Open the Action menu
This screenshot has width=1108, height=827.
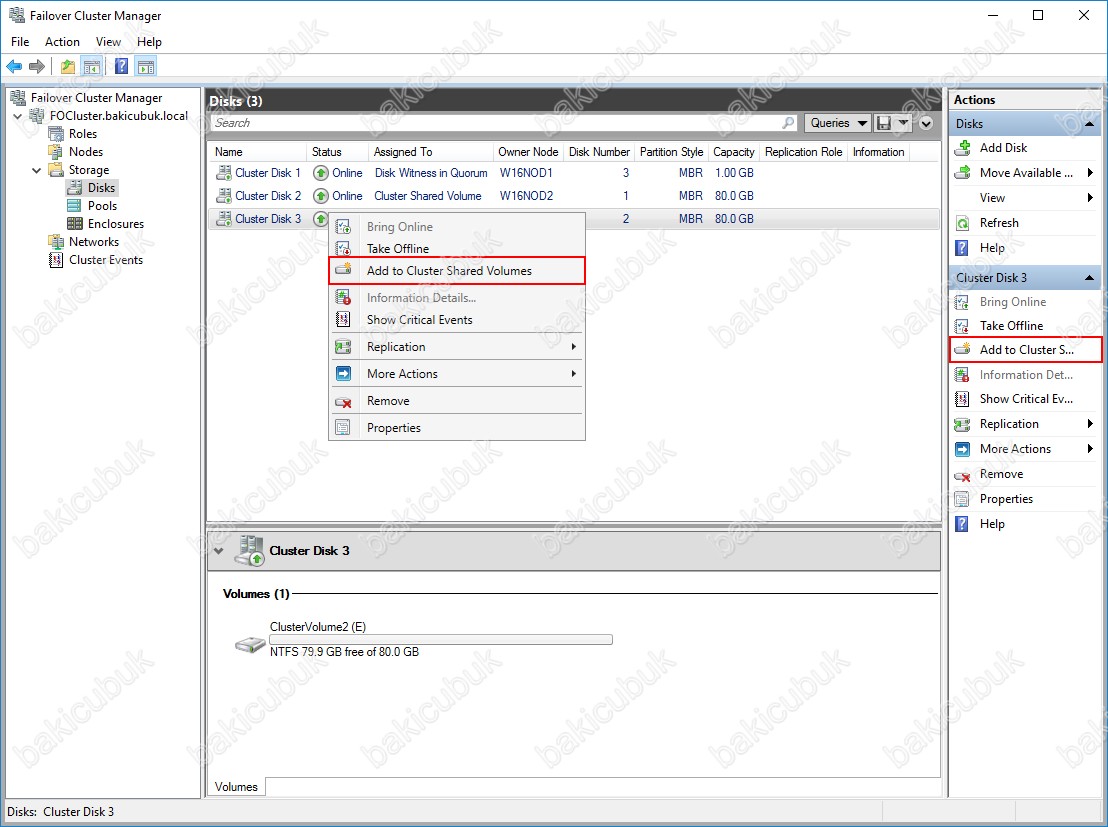62,42
